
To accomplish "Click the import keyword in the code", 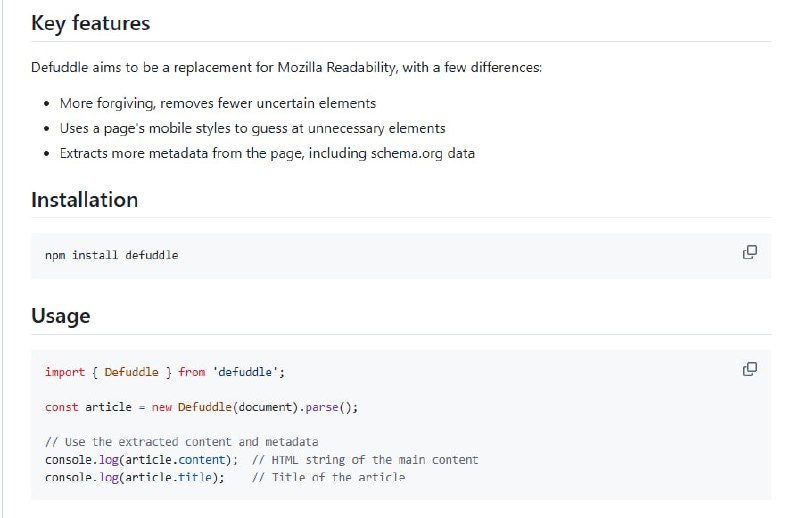I will (x=65, y=372).
